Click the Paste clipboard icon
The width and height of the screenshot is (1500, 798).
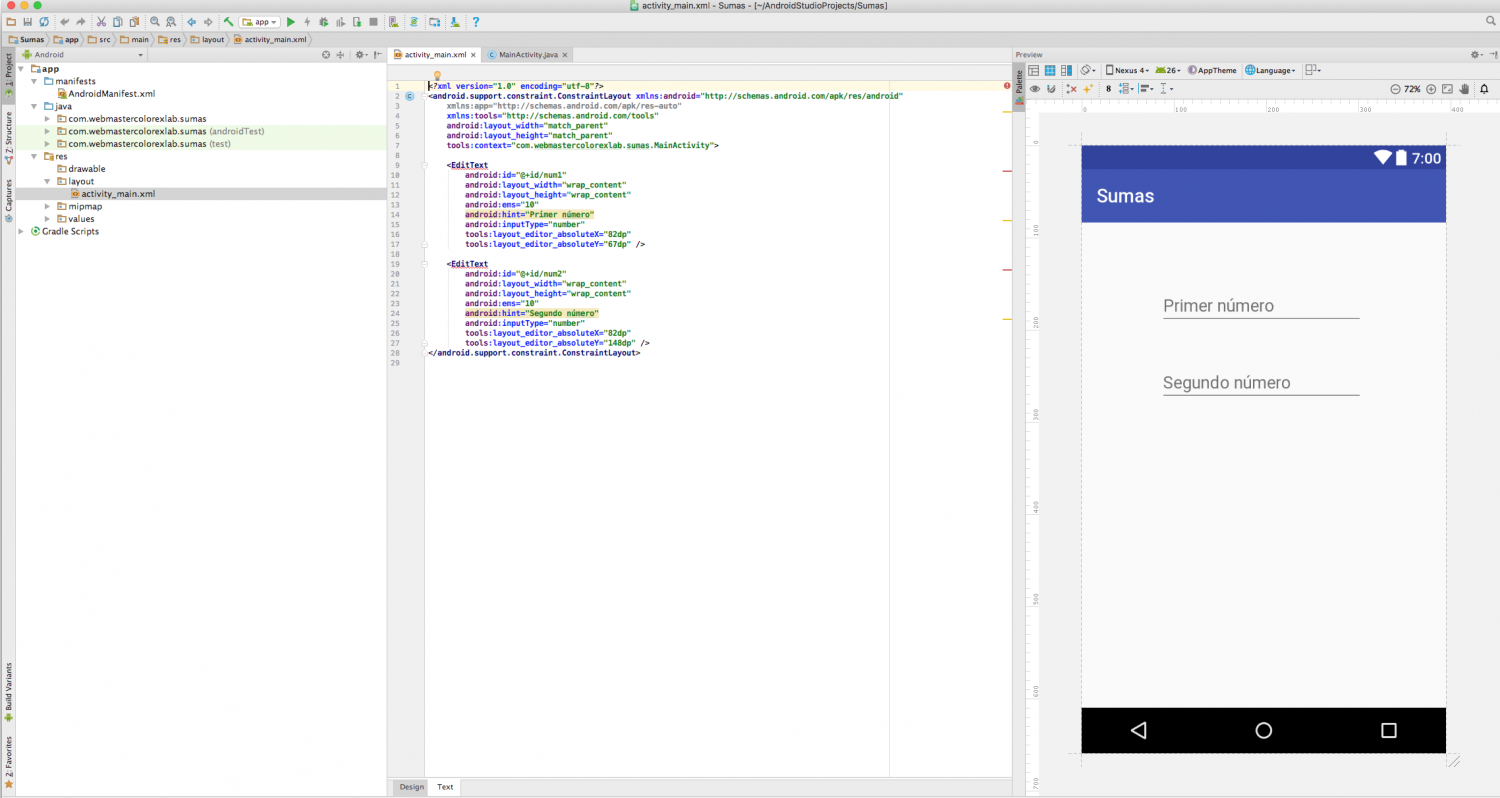(134, 21)
